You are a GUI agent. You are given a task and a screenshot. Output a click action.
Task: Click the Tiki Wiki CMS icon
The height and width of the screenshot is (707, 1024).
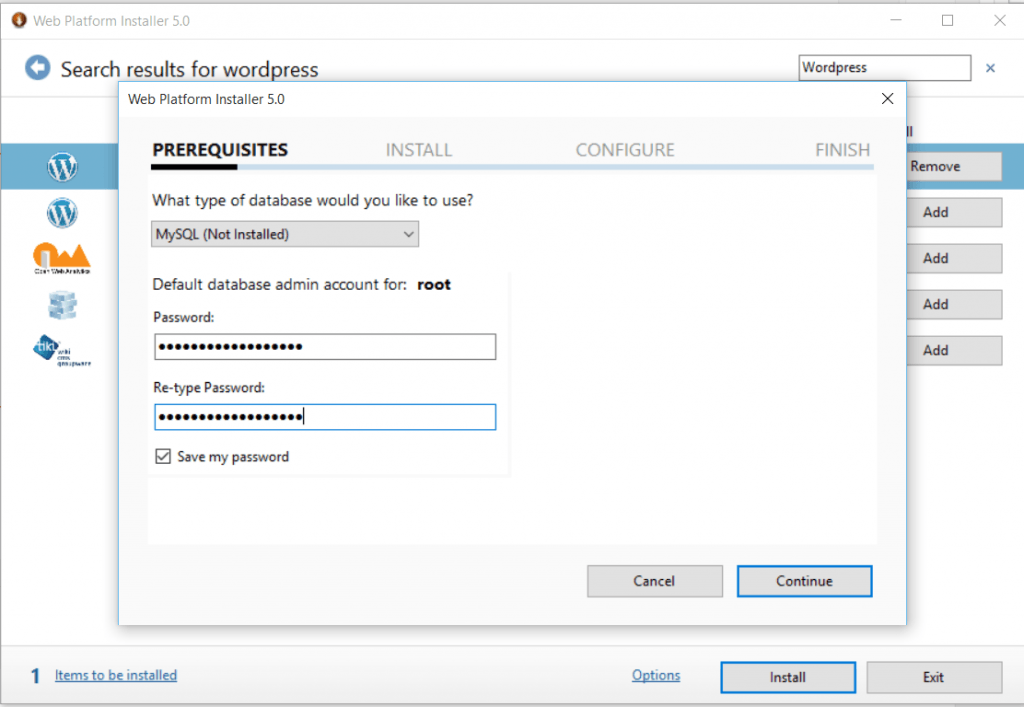pos(62,351)
